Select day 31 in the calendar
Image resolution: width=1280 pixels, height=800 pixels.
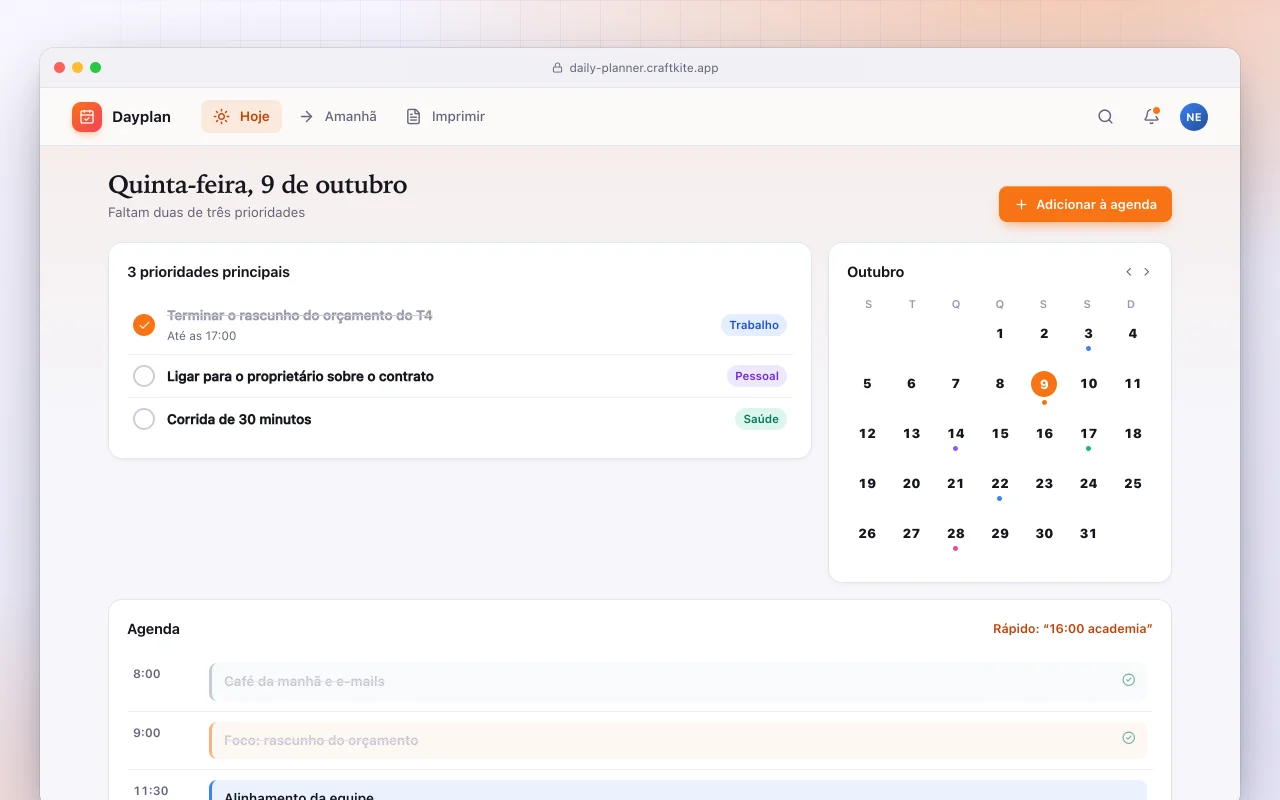click(1088, 534)
